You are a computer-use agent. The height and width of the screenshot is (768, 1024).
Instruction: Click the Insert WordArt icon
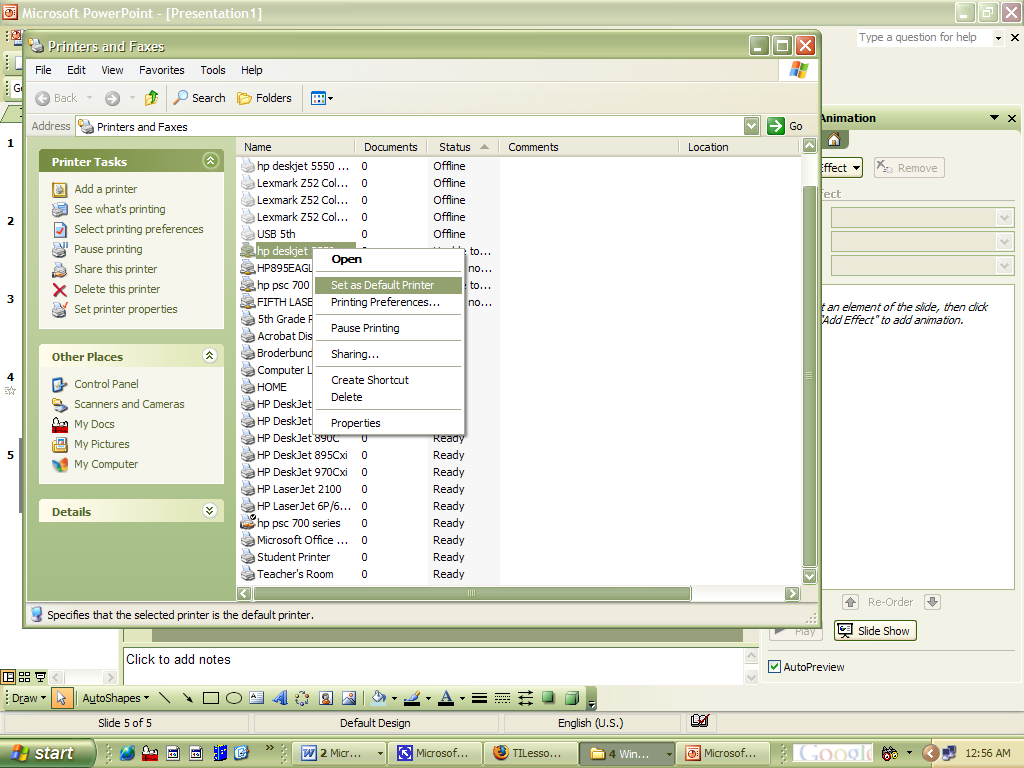coord(280,698)
